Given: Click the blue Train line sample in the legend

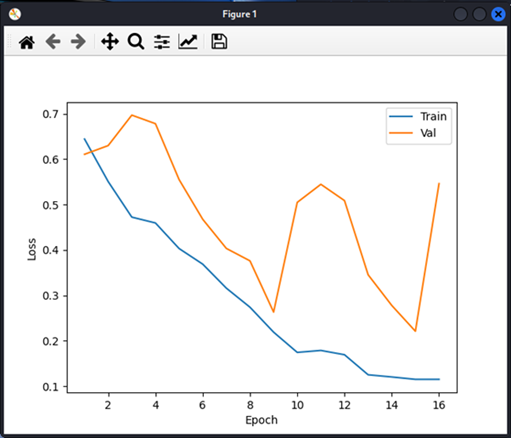Looking at the screenshot, I should [x=401, y=116].
